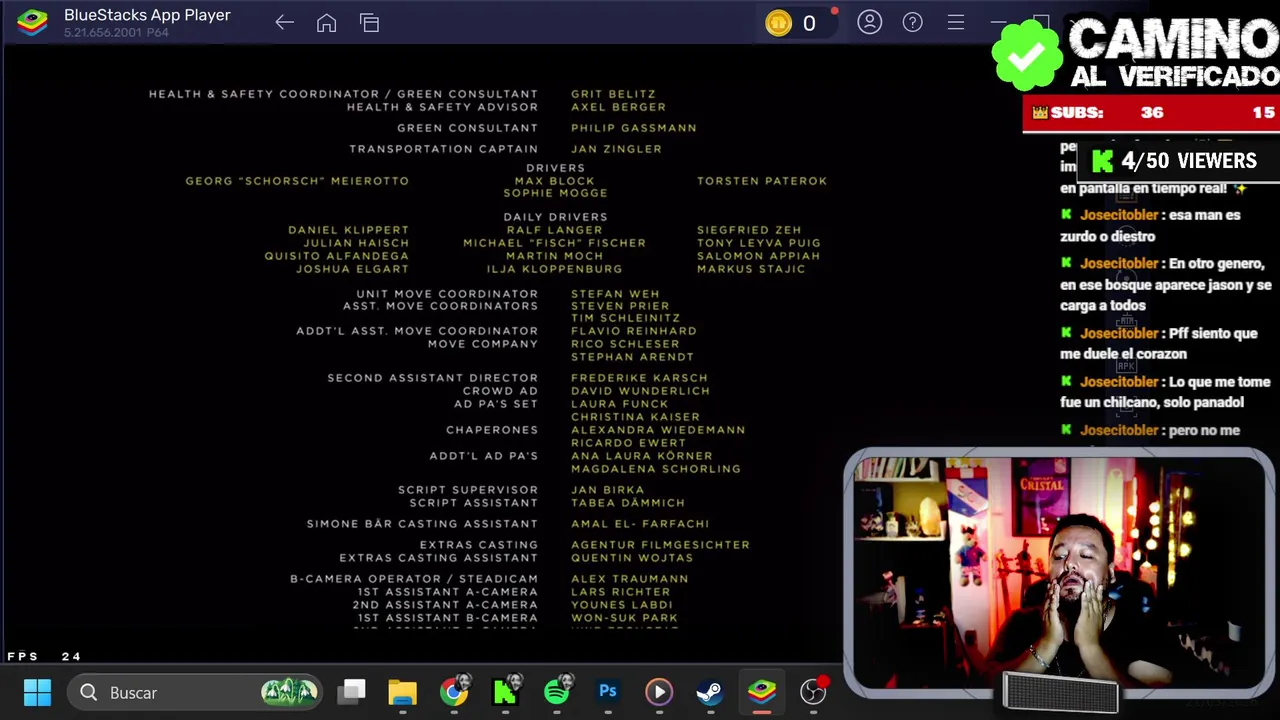Screen dimensions: 1280x720
Task: Click the credit "CHAPERONES"
Action: pos(492,430)
